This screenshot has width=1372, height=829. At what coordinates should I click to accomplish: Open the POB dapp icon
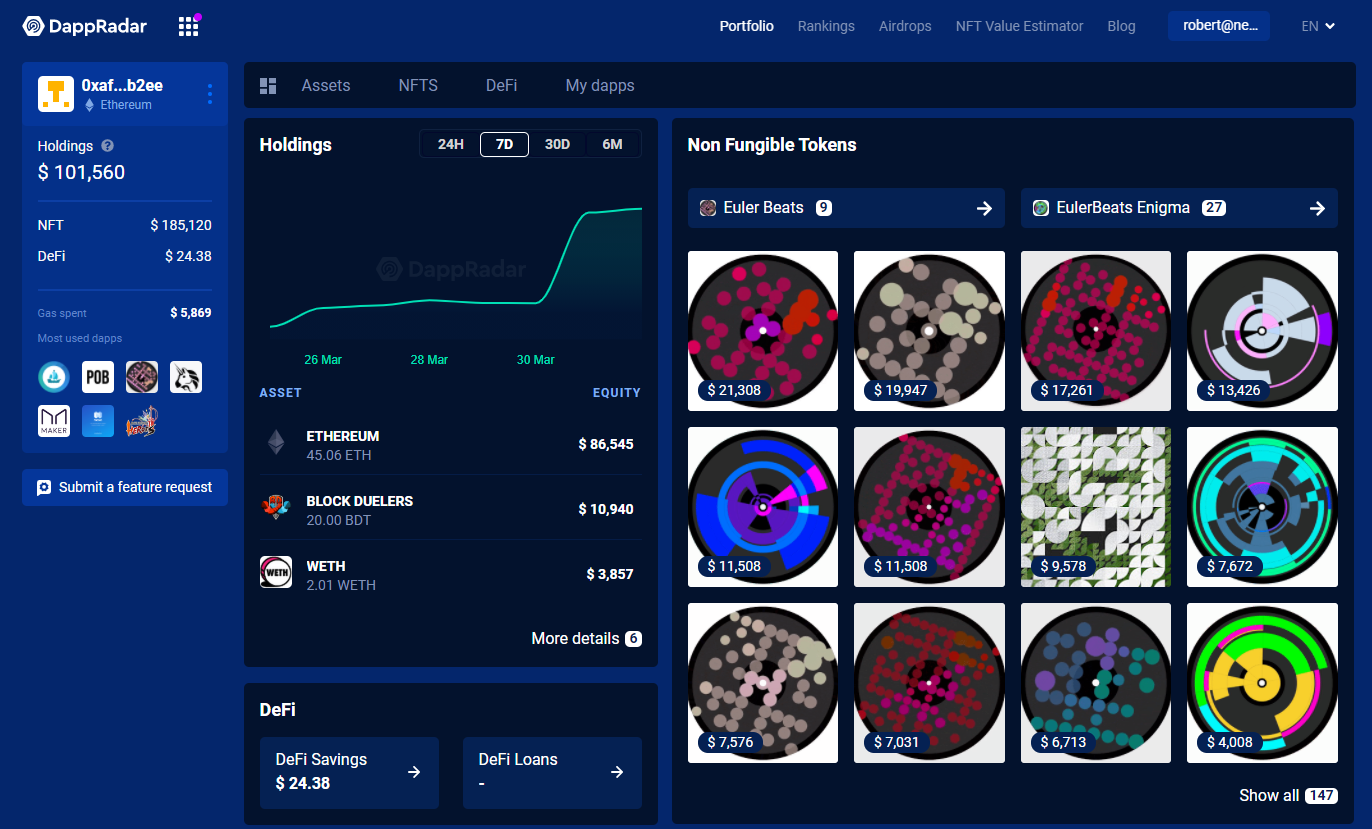[x=98, y=377]
